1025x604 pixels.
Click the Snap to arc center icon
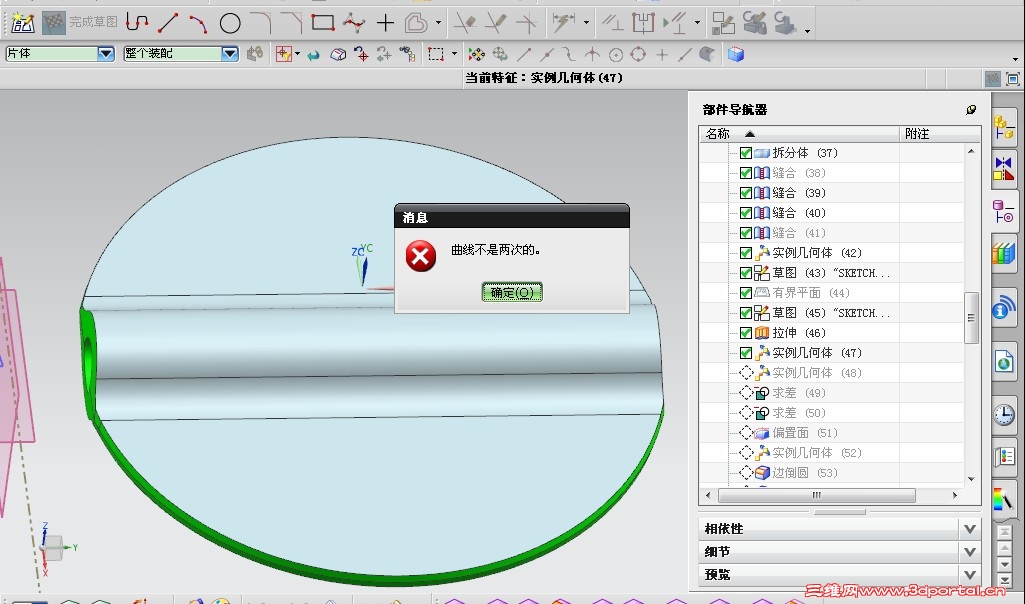616,55
